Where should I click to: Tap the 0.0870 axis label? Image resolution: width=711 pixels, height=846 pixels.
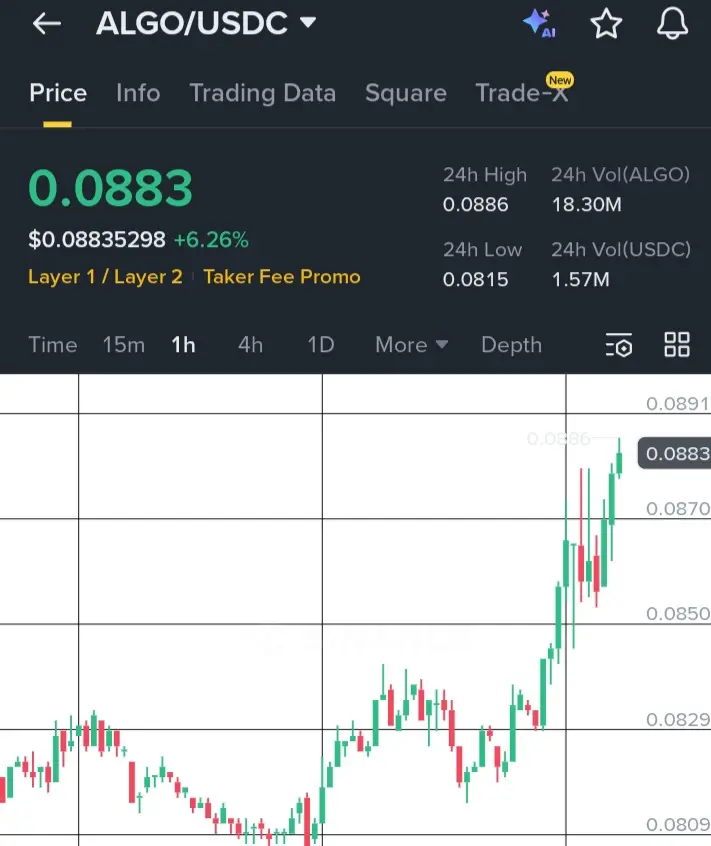point(678,508)
